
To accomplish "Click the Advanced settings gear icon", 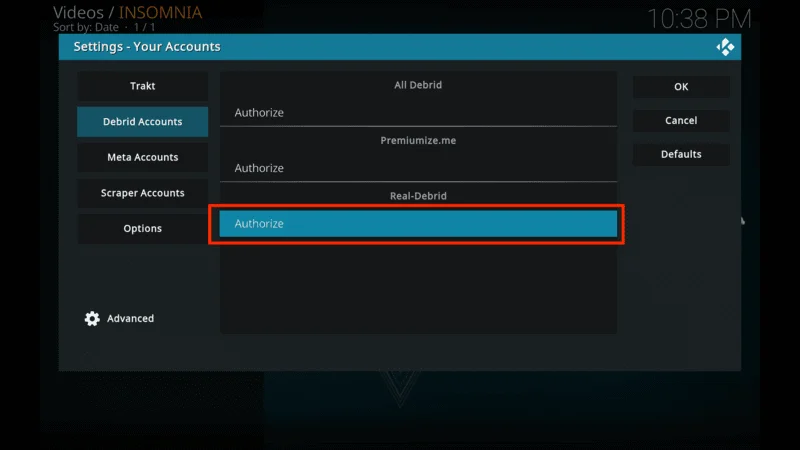I will 92,318.
